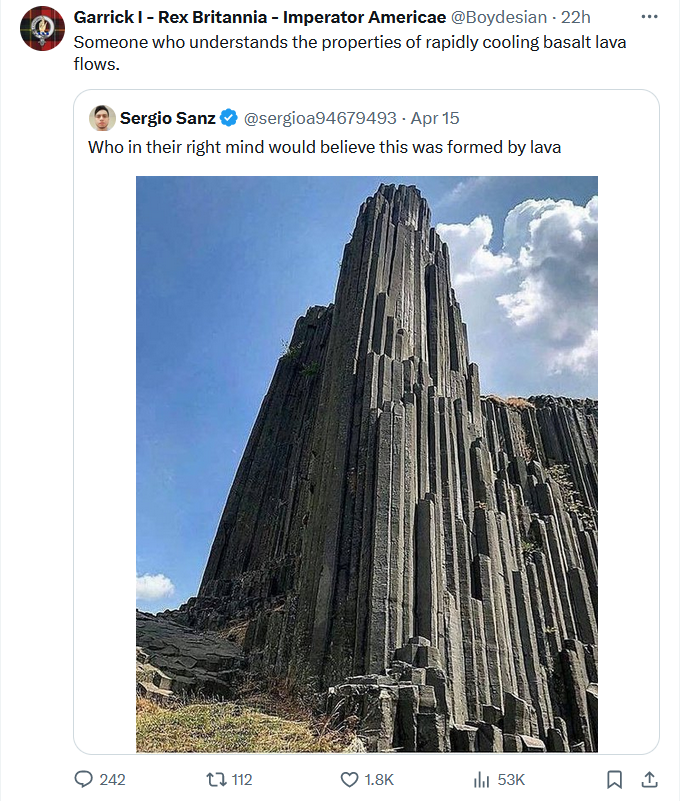Bookmark this tweet with the bookmark icon
This screenshot has height=801, width=697.
pyautogui.click(x=615, y=779)
